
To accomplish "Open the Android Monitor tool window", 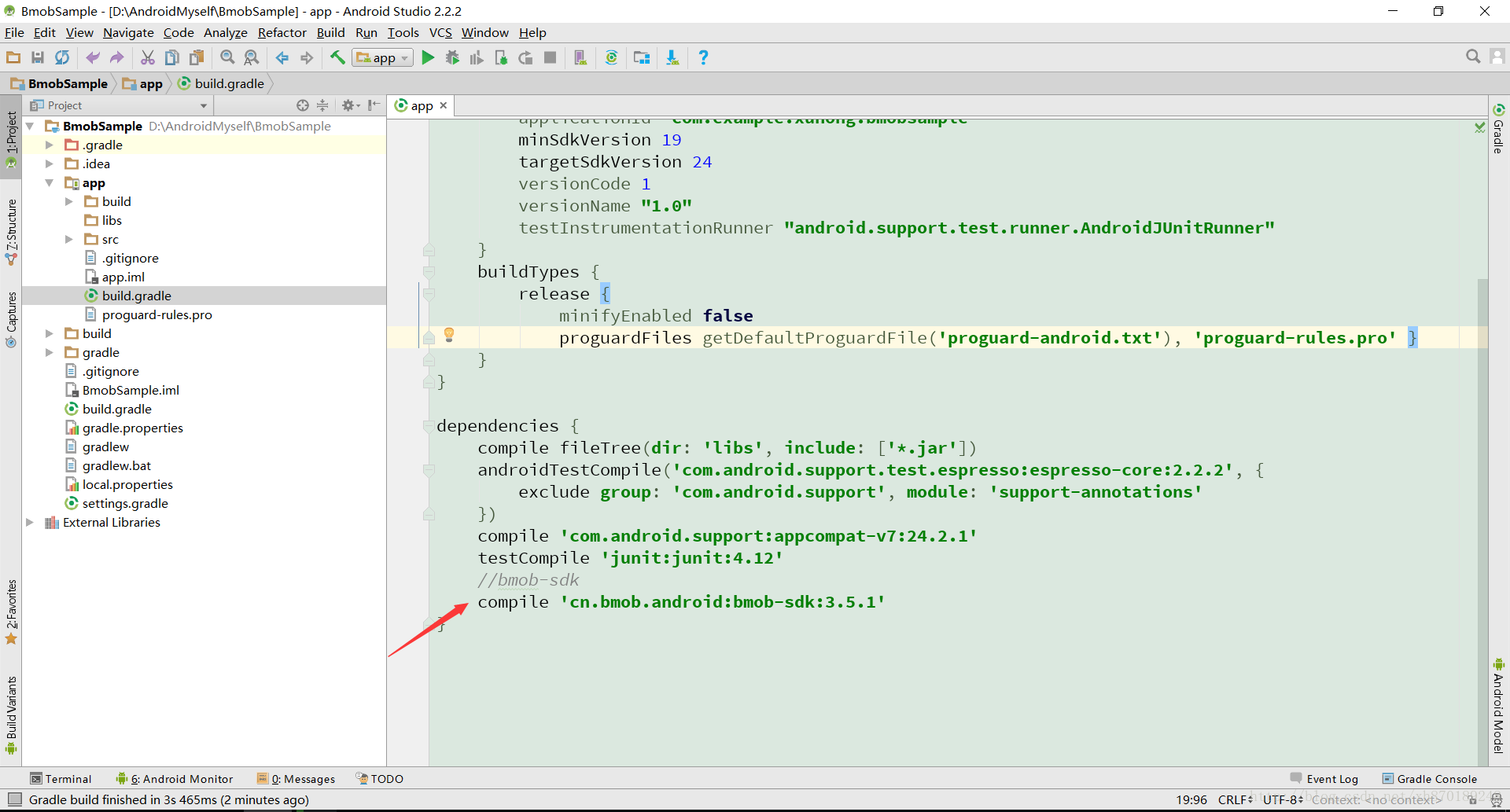I will click(175, 779).
